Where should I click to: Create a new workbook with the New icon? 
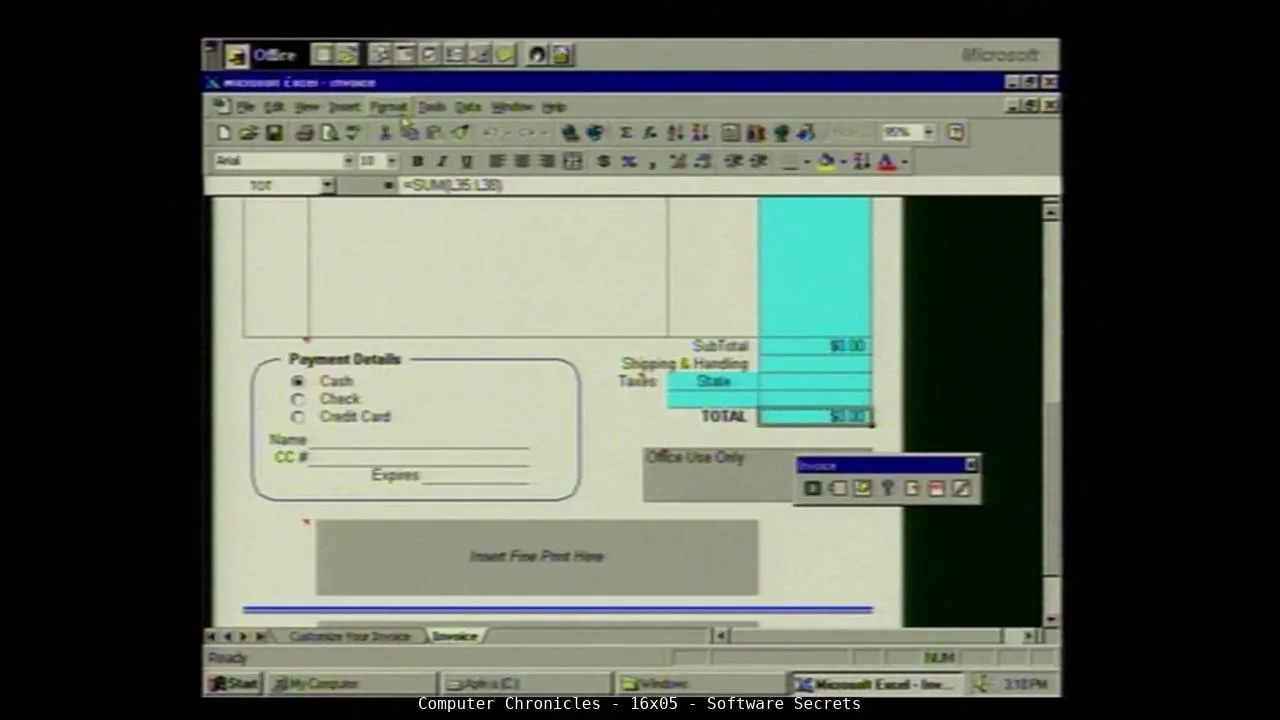[224, 133]
